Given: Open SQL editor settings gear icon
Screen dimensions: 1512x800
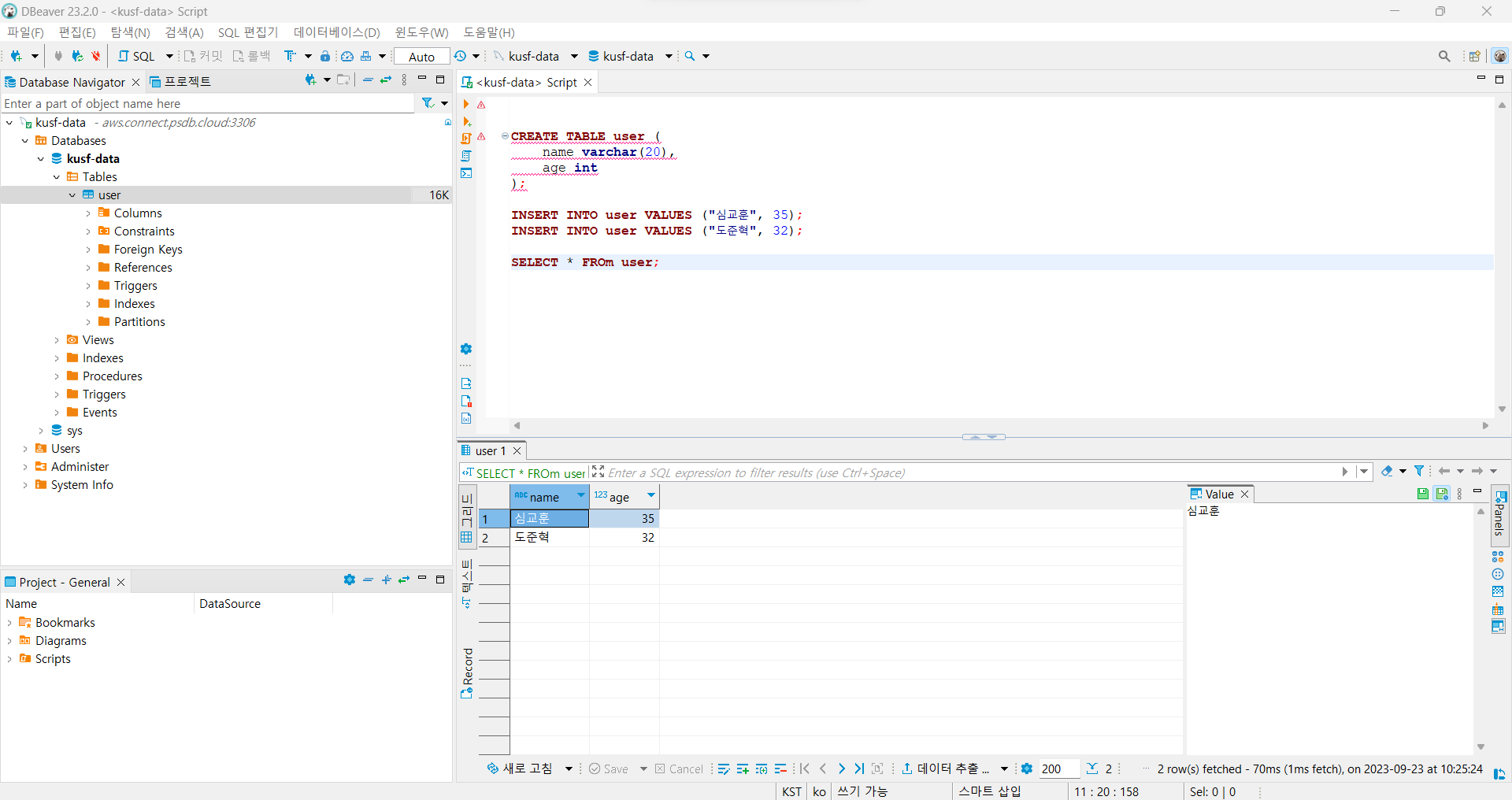Looking at the screenshot, I should [466, 349].
